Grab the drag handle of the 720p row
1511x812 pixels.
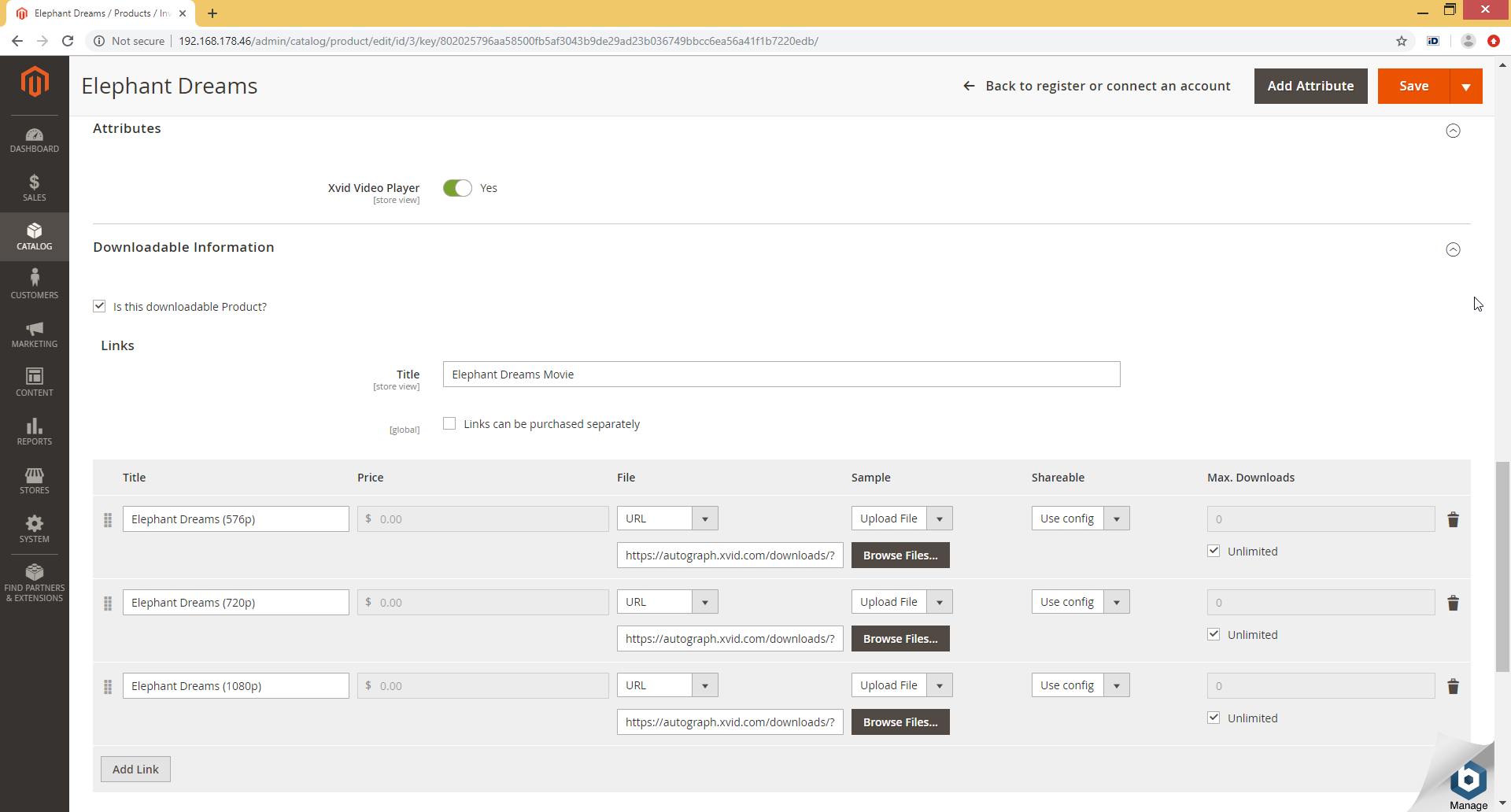(108, 603)
